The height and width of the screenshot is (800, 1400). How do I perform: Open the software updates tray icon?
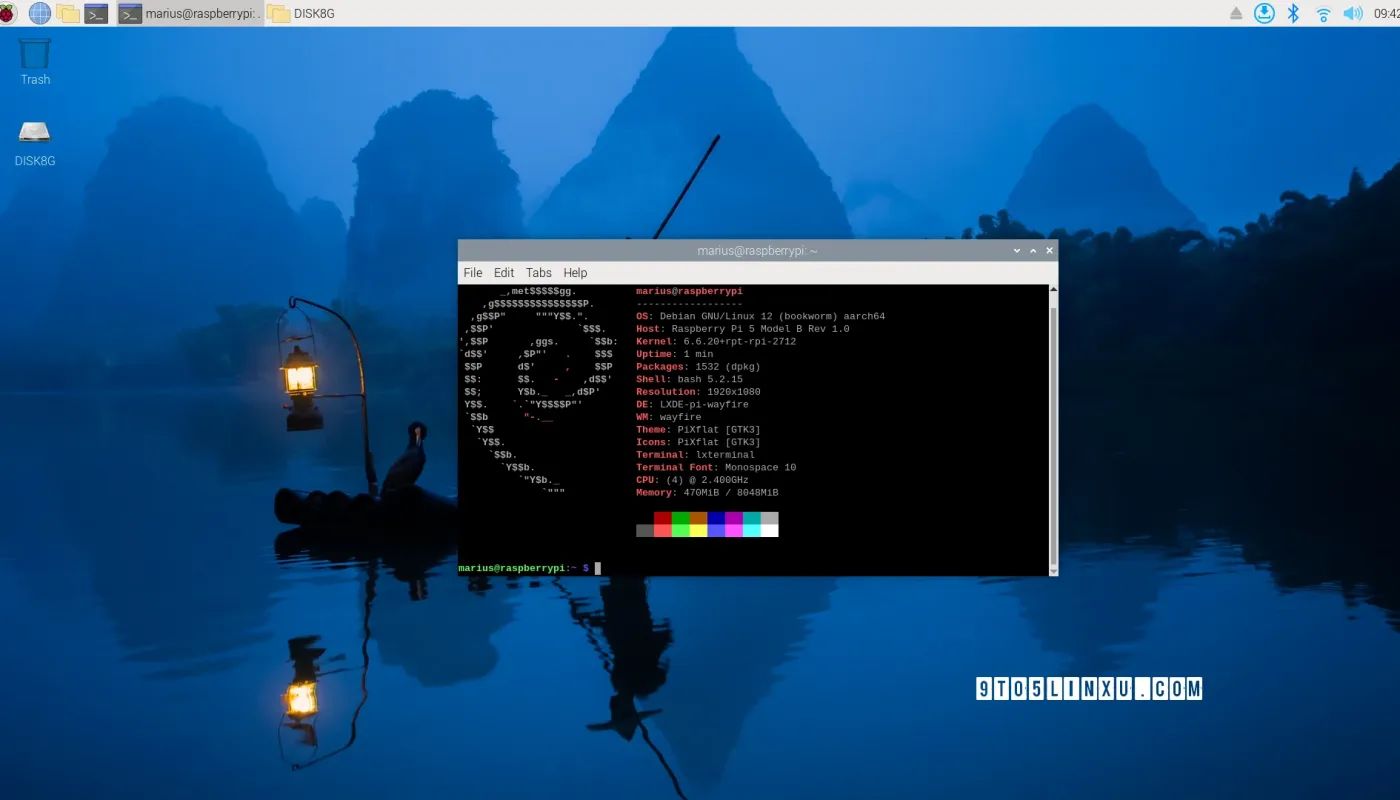(1263, 13)
